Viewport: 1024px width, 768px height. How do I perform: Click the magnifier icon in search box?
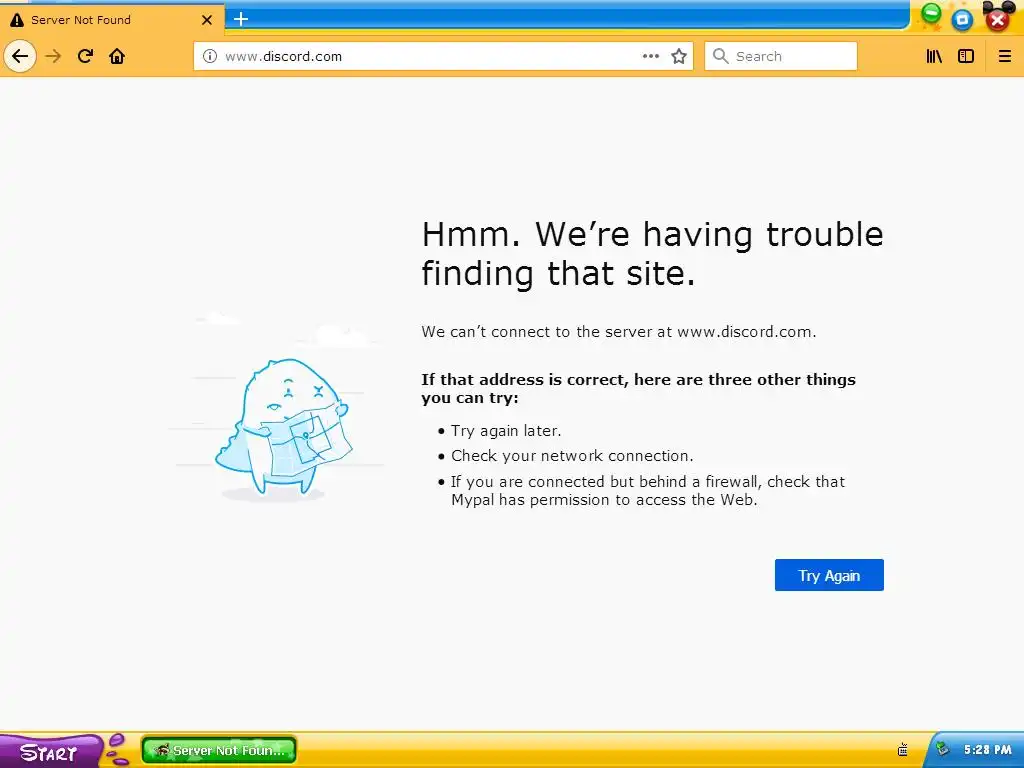(720, 56)
